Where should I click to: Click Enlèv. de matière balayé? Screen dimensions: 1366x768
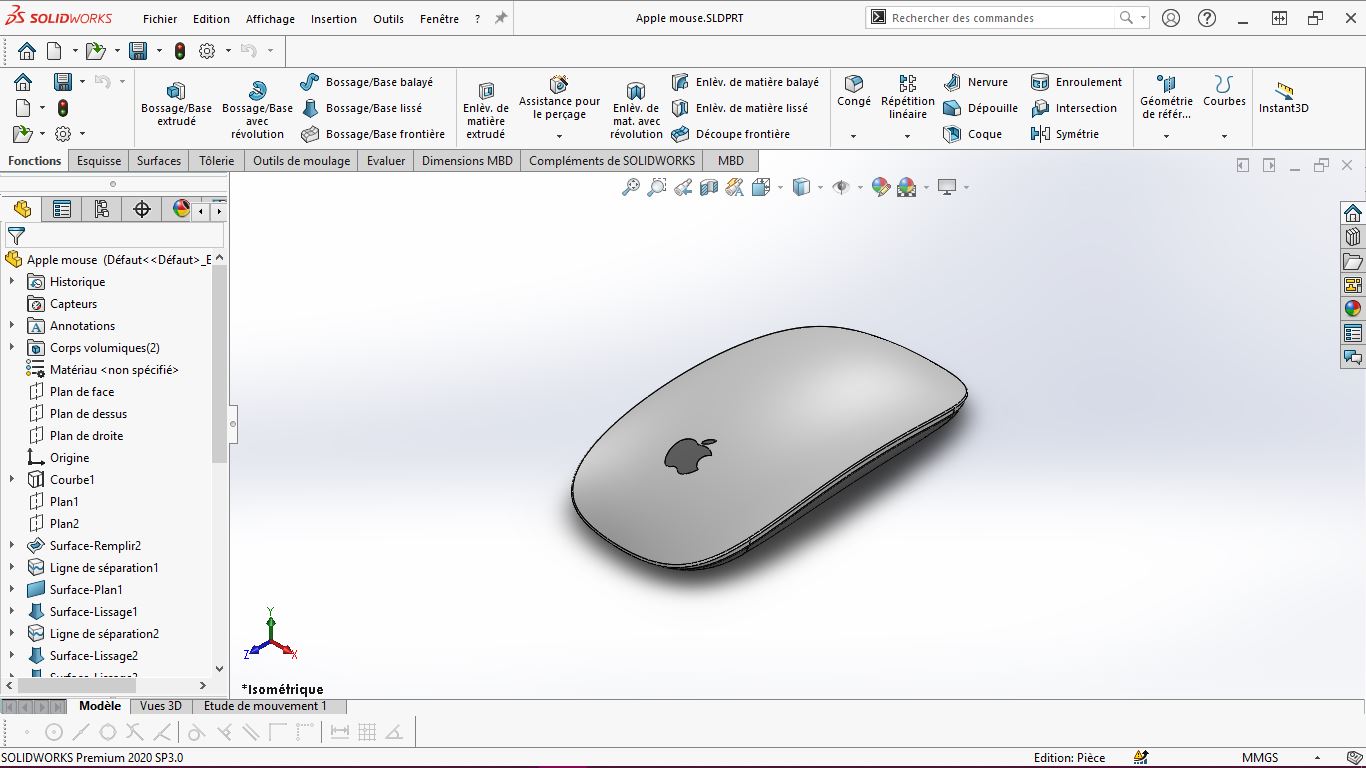(x=745, y=82)
